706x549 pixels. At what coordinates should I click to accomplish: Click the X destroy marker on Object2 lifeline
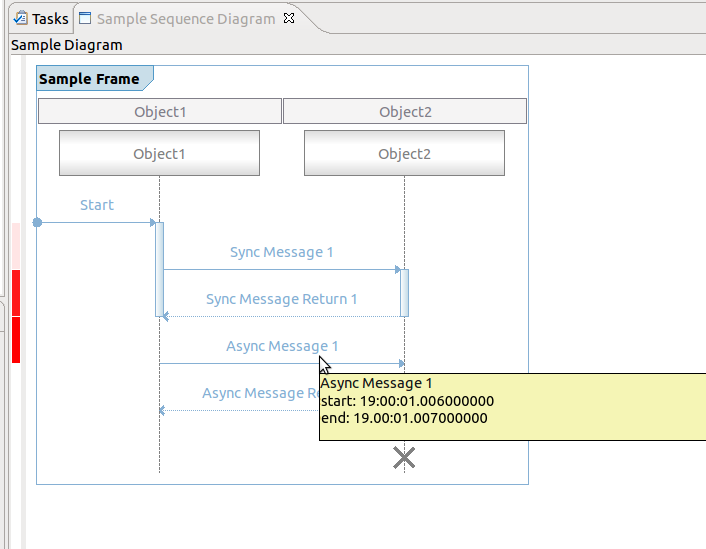[404, 458]
